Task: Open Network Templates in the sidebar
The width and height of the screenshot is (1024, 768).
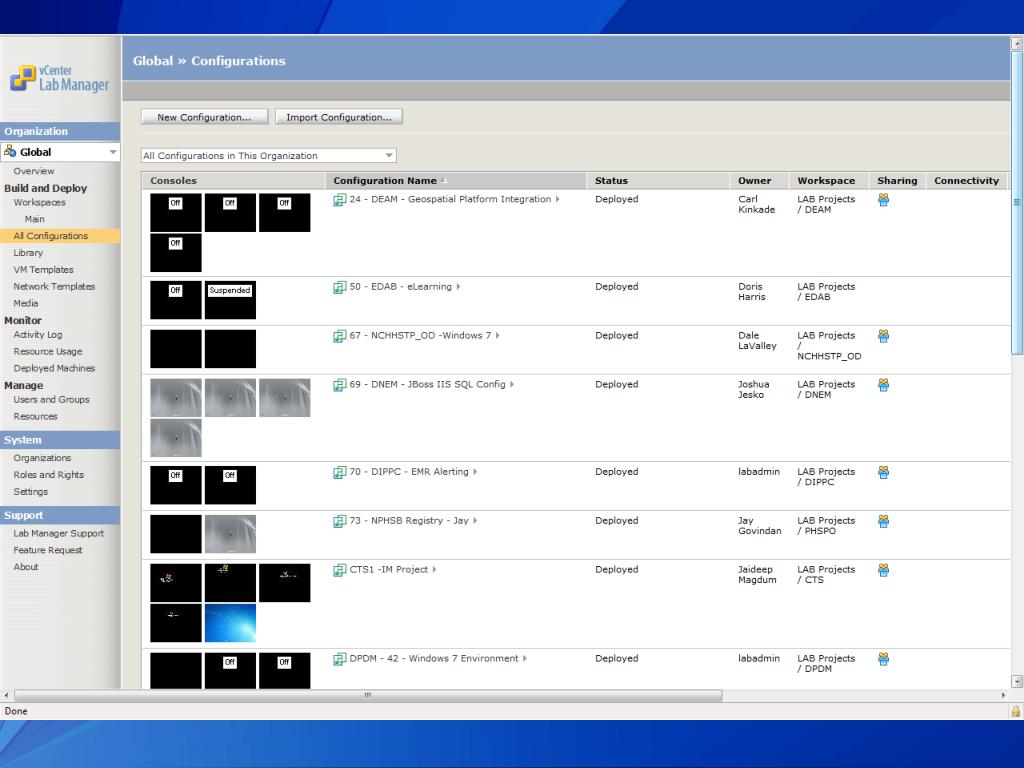Action: point(54,287)
